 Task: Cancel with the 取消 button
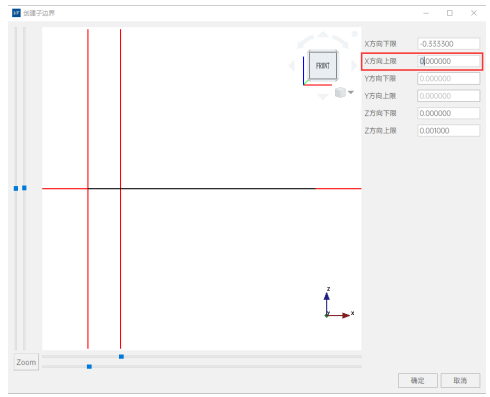460,380
